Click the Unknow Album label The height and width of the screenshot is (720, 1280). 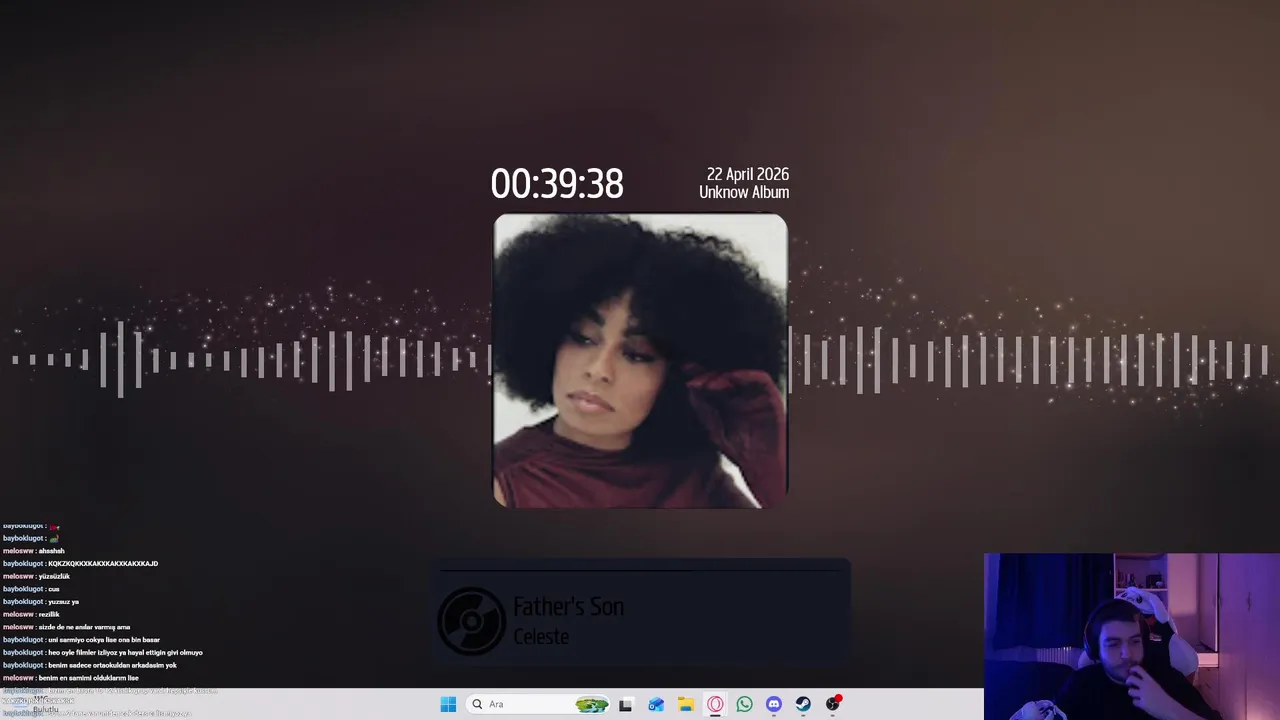[744, 192]
